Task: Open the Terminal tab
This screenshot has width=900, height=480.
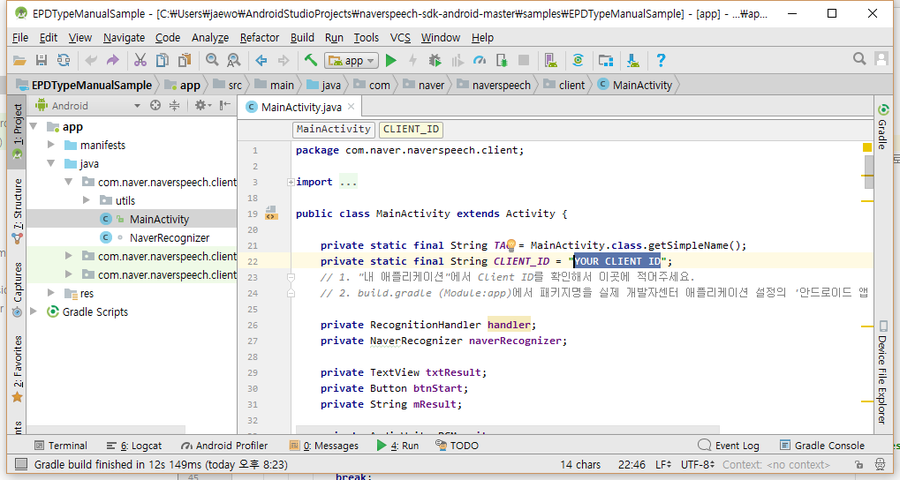Action: 61,446
